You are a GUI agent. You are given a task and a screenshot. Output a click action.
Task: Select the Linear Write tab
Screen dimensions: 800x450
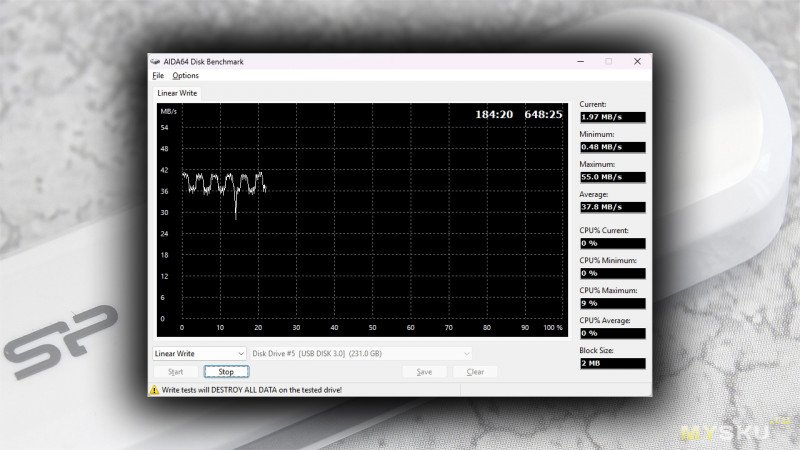pos(178,93)
